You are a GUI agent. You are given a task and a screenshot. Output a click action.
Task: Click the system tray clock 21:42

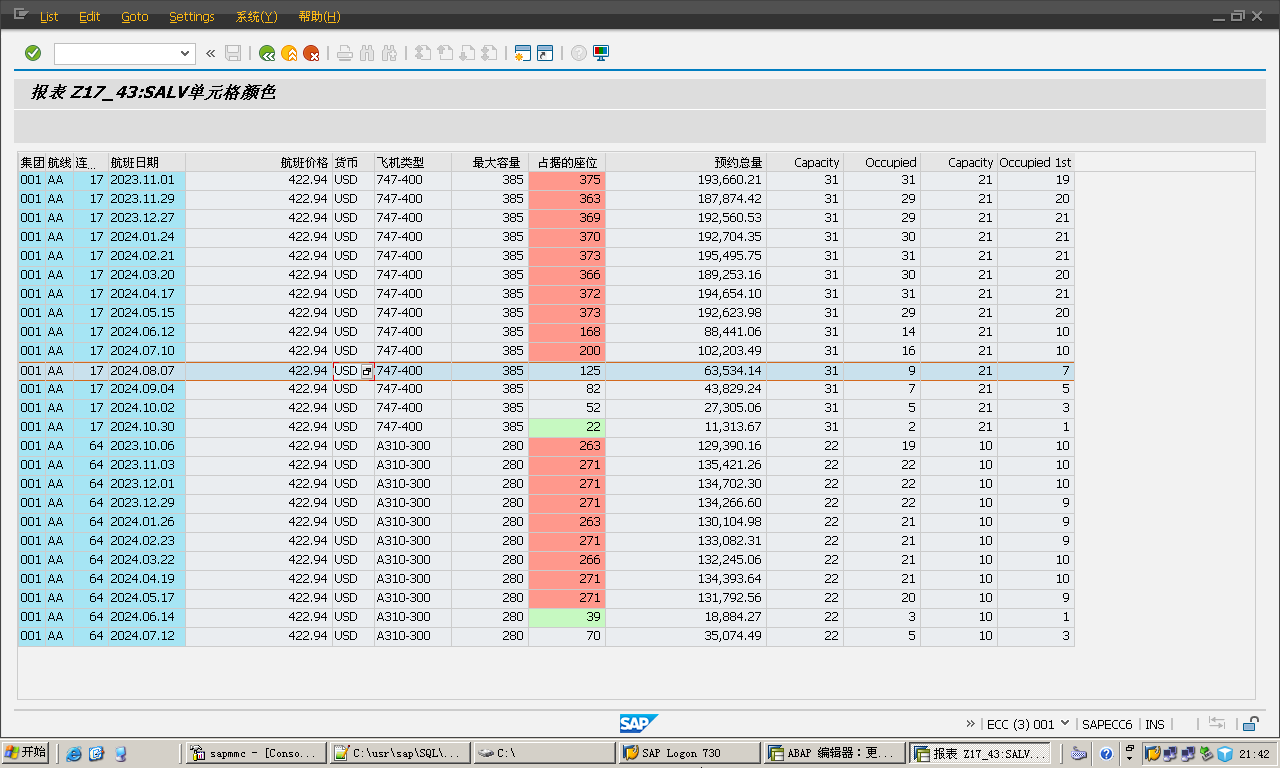tap(1254, 754)
